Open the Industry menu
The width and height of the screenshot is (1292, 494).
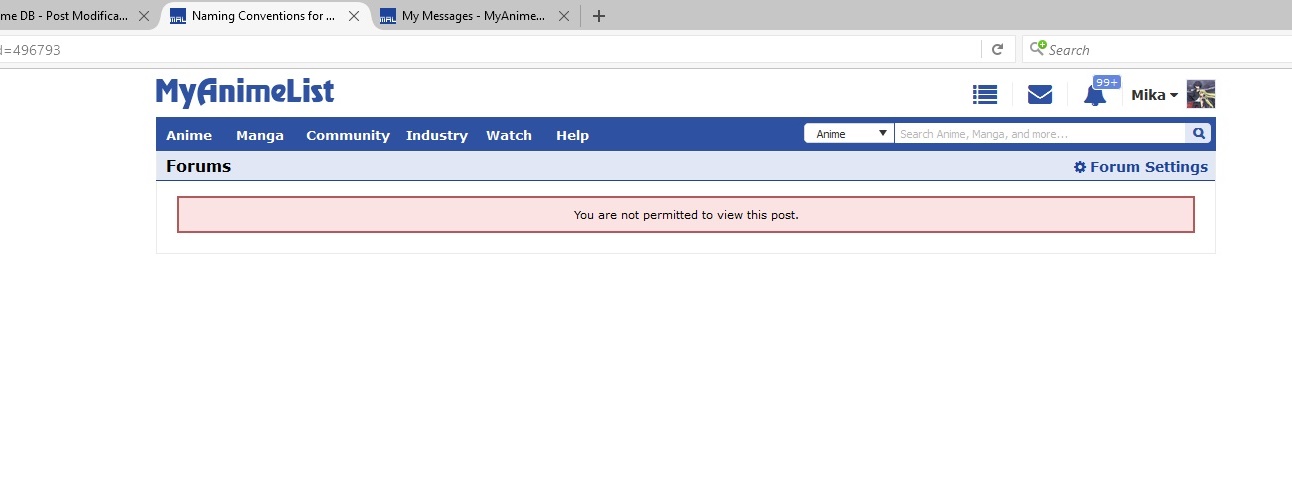point(436,135)
